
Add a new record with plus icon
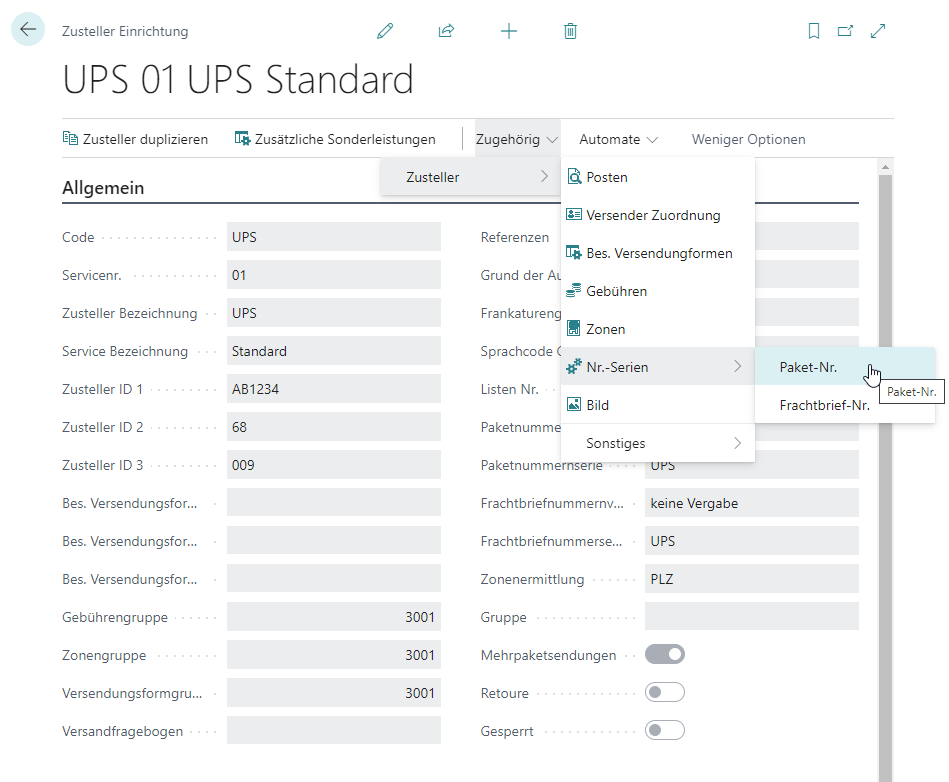coord(509,31)
